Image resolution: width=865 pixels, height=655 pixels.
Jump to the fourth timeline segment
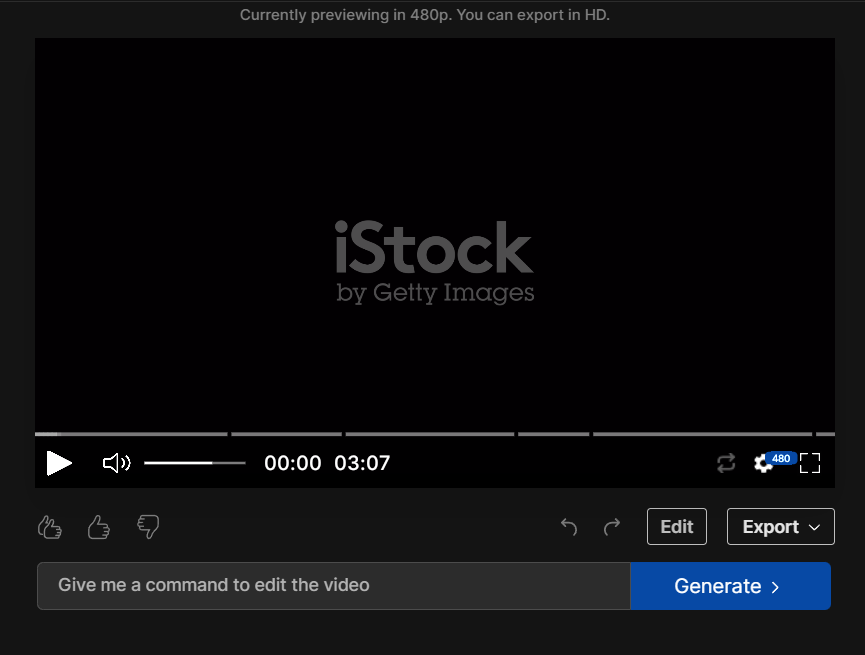[553, 434]
